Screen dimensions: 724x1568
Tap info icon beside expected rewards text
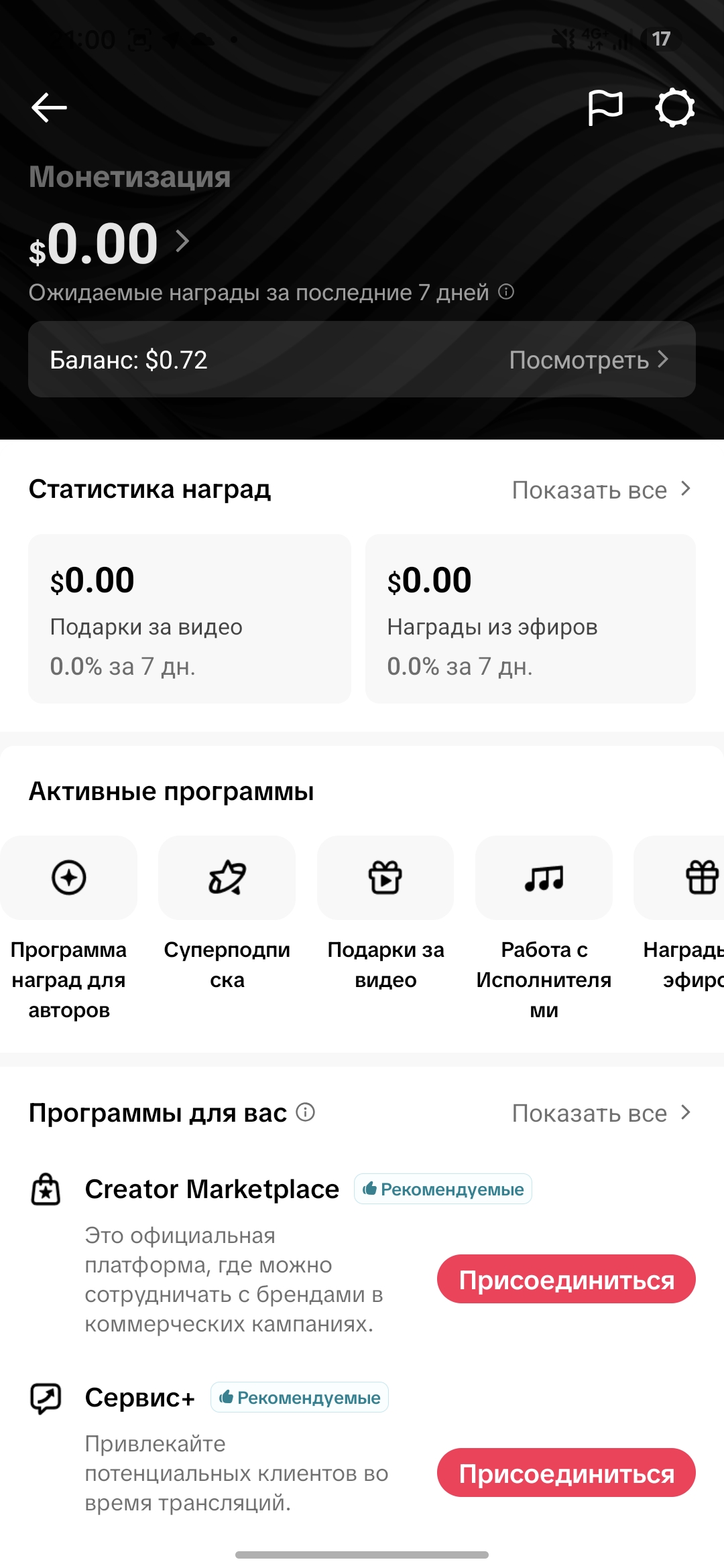click(507, 291)
